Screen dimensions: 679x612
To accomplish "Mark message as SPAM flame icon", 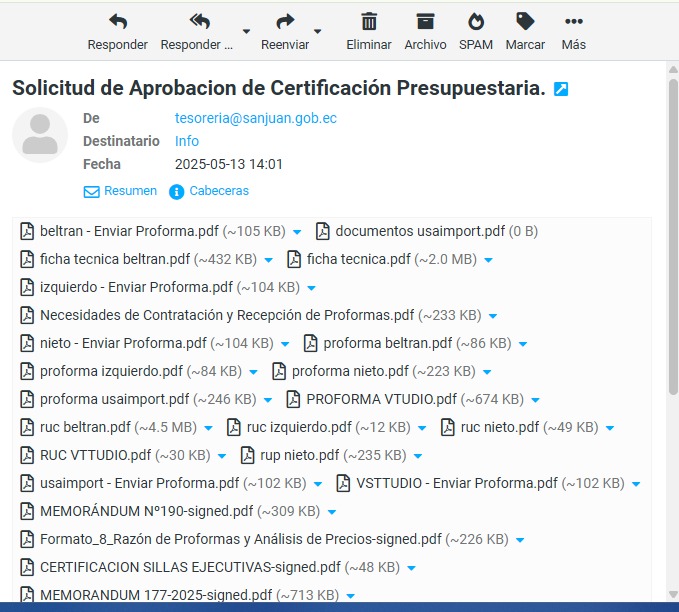I will coord(476,22).
